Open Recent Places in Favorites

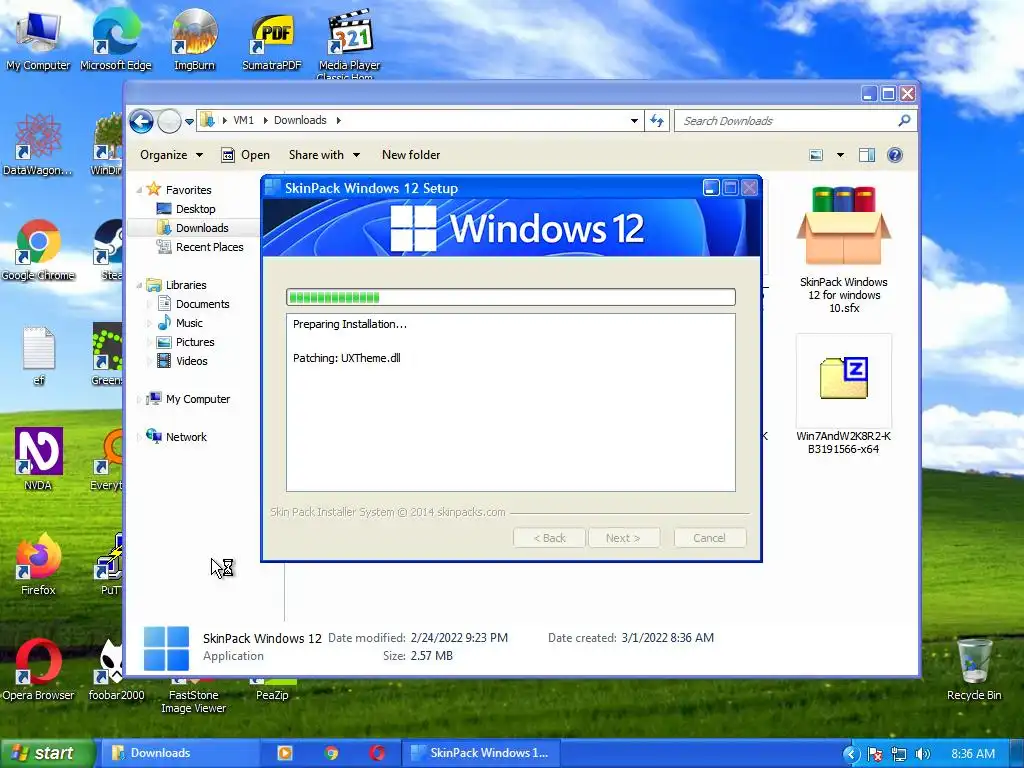pyautogui.click(x=200, y=247)
